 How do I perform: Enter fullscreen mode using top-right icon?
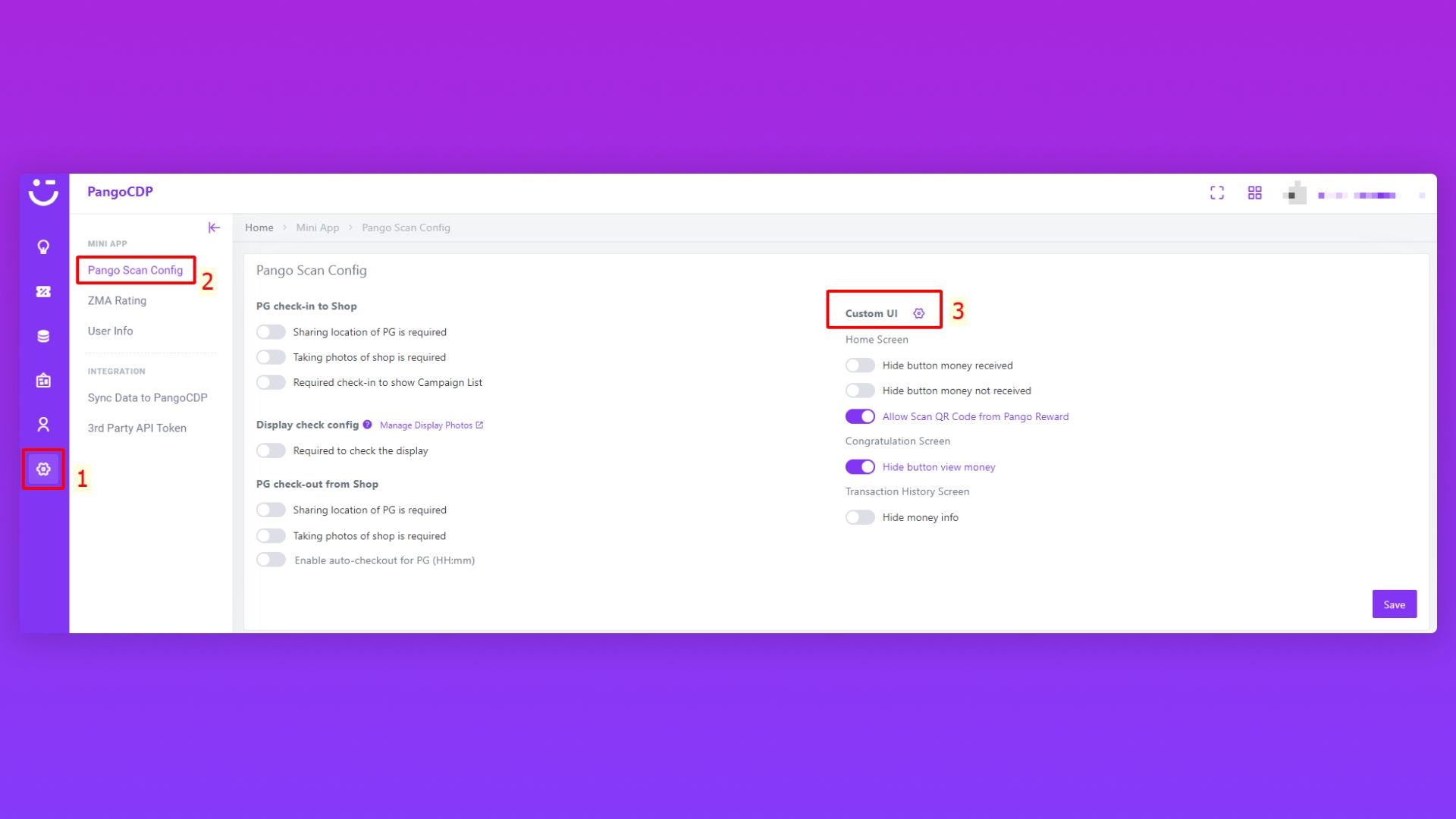pyautogui.click(x=1217, y=193)
